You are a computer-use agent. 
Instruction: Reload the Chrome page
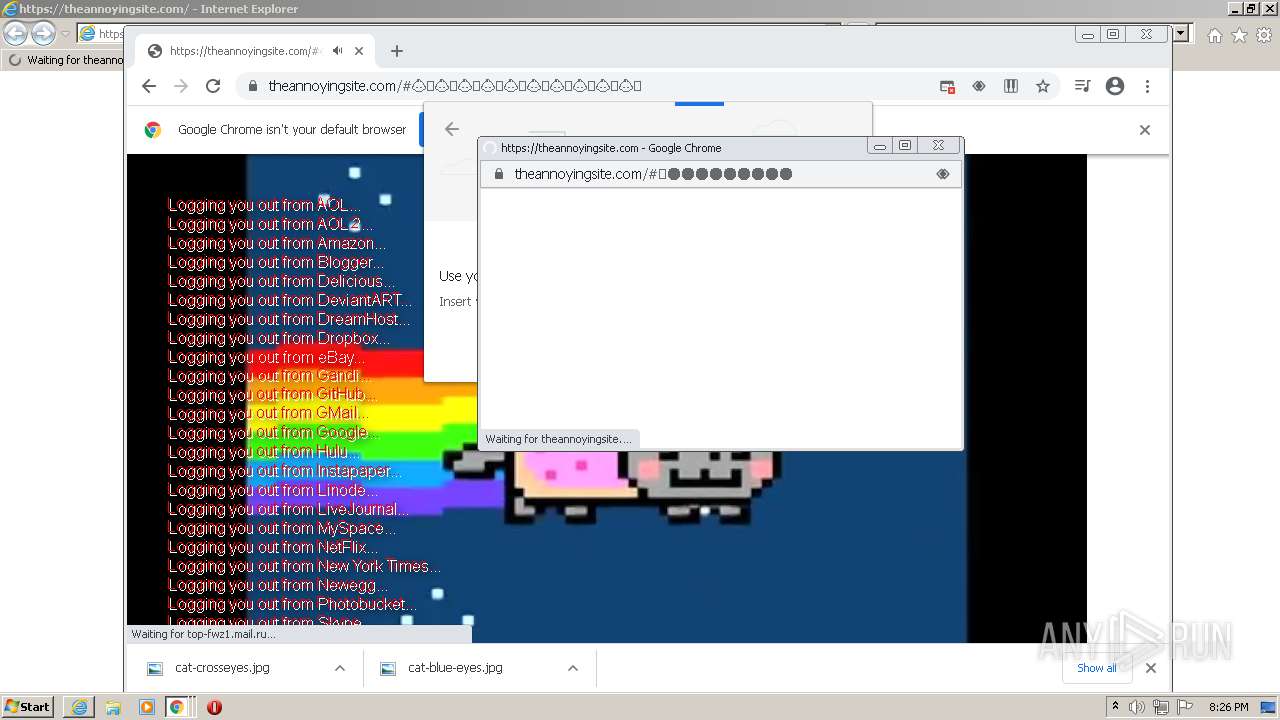pos(213,86)
